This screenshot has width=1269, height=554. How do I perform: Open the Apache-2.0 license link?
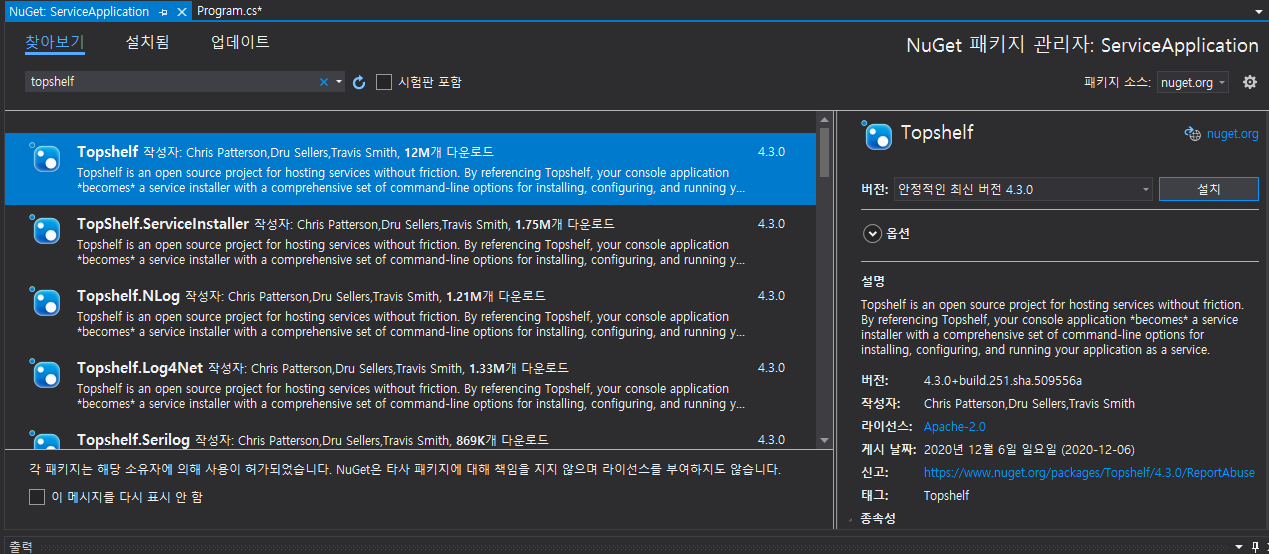pos(954,426)
